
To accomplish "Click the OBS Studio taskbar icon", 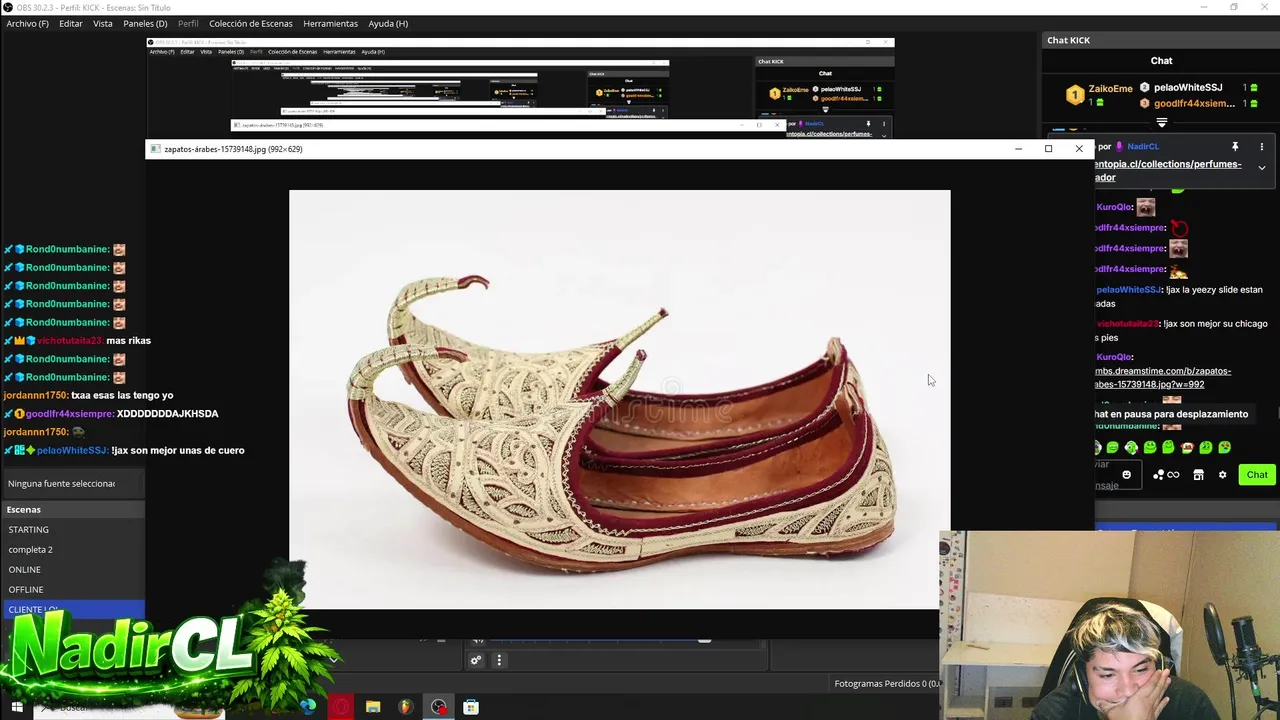I will [x=439, y=707].
